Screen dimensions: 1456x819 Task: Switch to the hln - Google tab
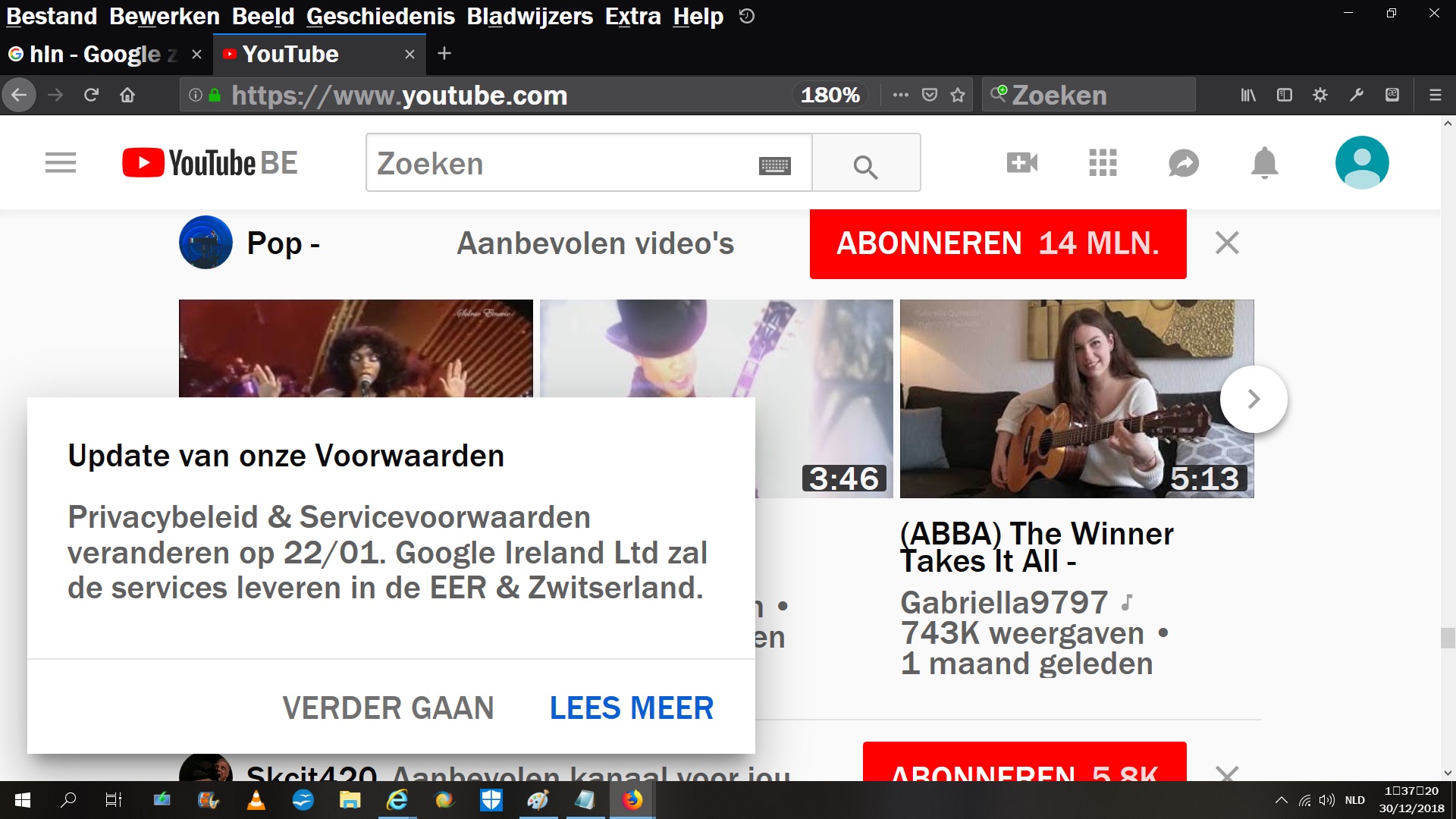coord(95,54)
